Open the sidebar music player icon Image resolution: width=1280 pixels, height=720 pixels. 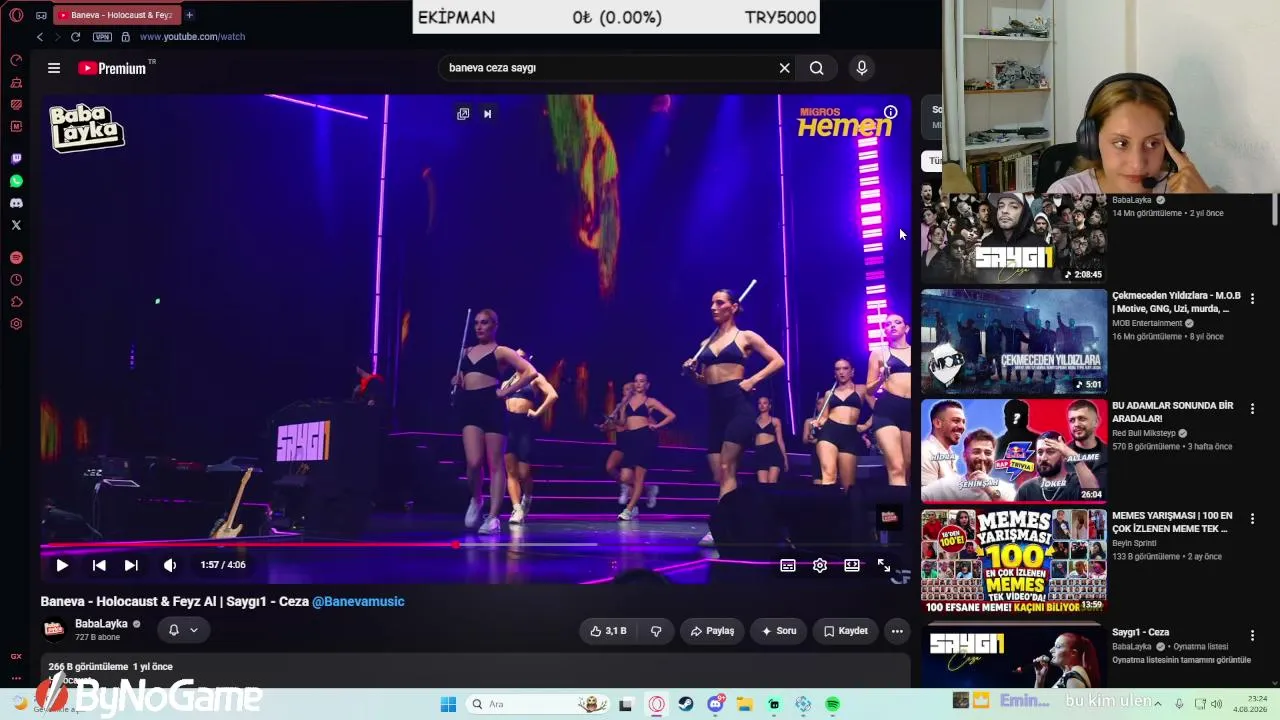(x=16, y=258)
